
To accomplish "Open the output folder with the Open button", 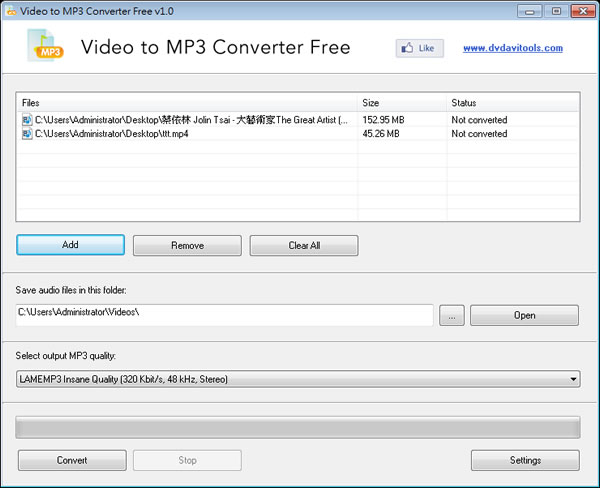I will coord(524,315).
